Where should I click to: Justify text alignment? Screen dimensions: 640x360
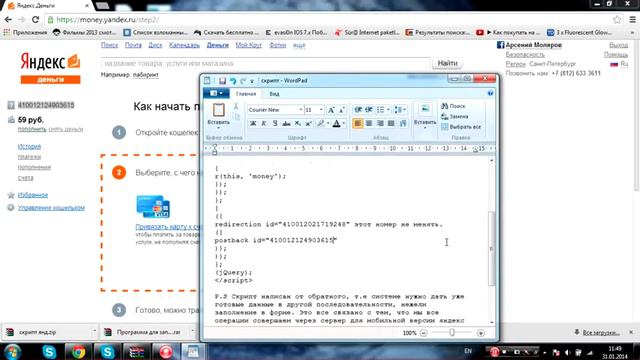pyautogui.click(x=391, y=123)
